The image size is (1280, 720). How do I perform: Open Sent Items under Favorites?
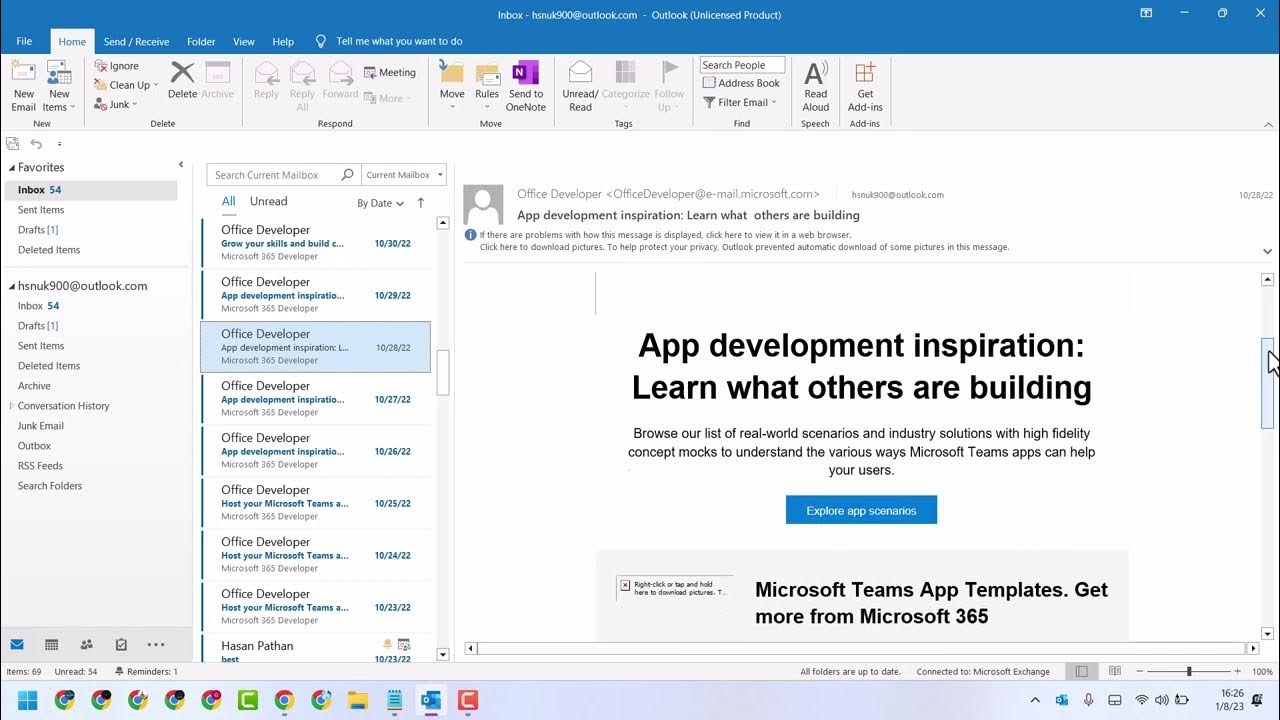41,210
